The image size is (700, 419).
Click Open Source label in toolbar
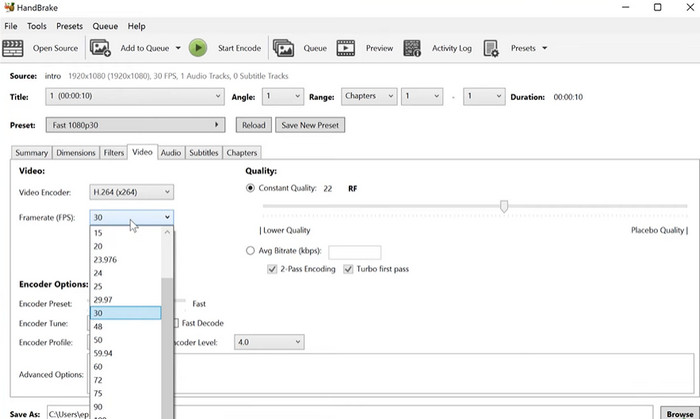click(x=55, y=48)
